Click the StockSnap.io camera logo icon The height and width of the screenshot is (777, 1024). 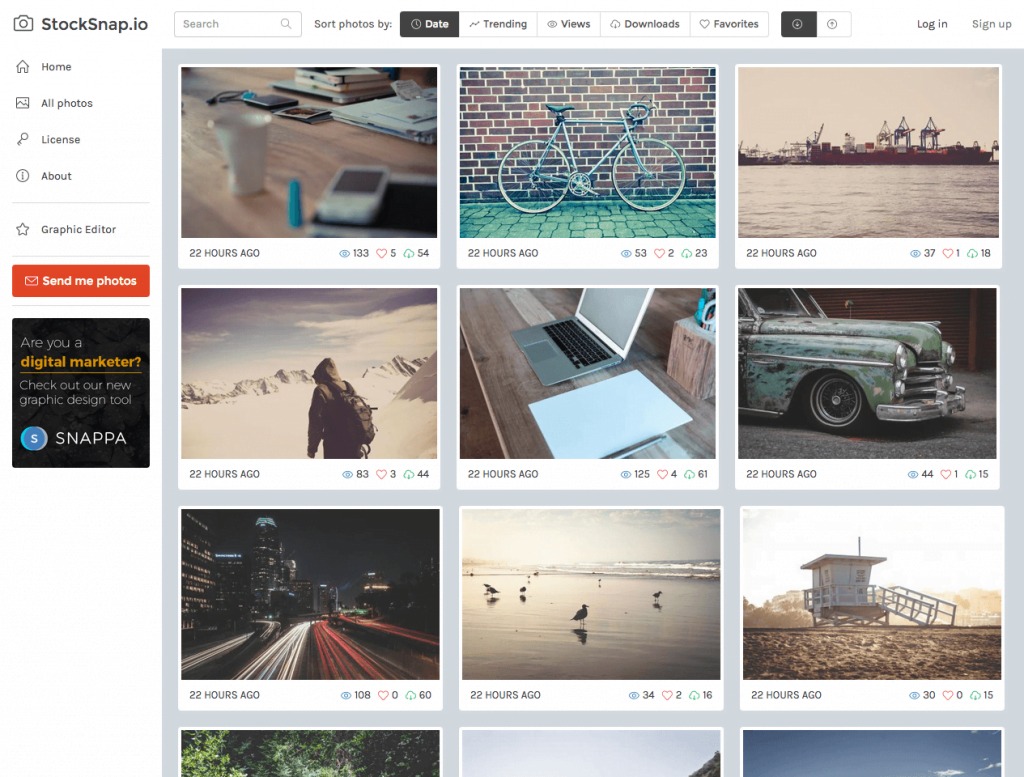(24, 24)
